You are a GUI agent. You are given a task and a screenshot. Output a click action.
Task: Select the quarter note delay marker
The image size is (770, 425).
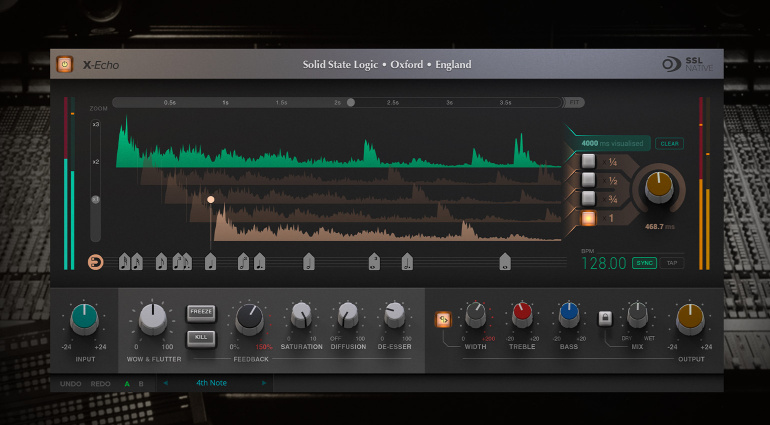click(x=211, y=262)
